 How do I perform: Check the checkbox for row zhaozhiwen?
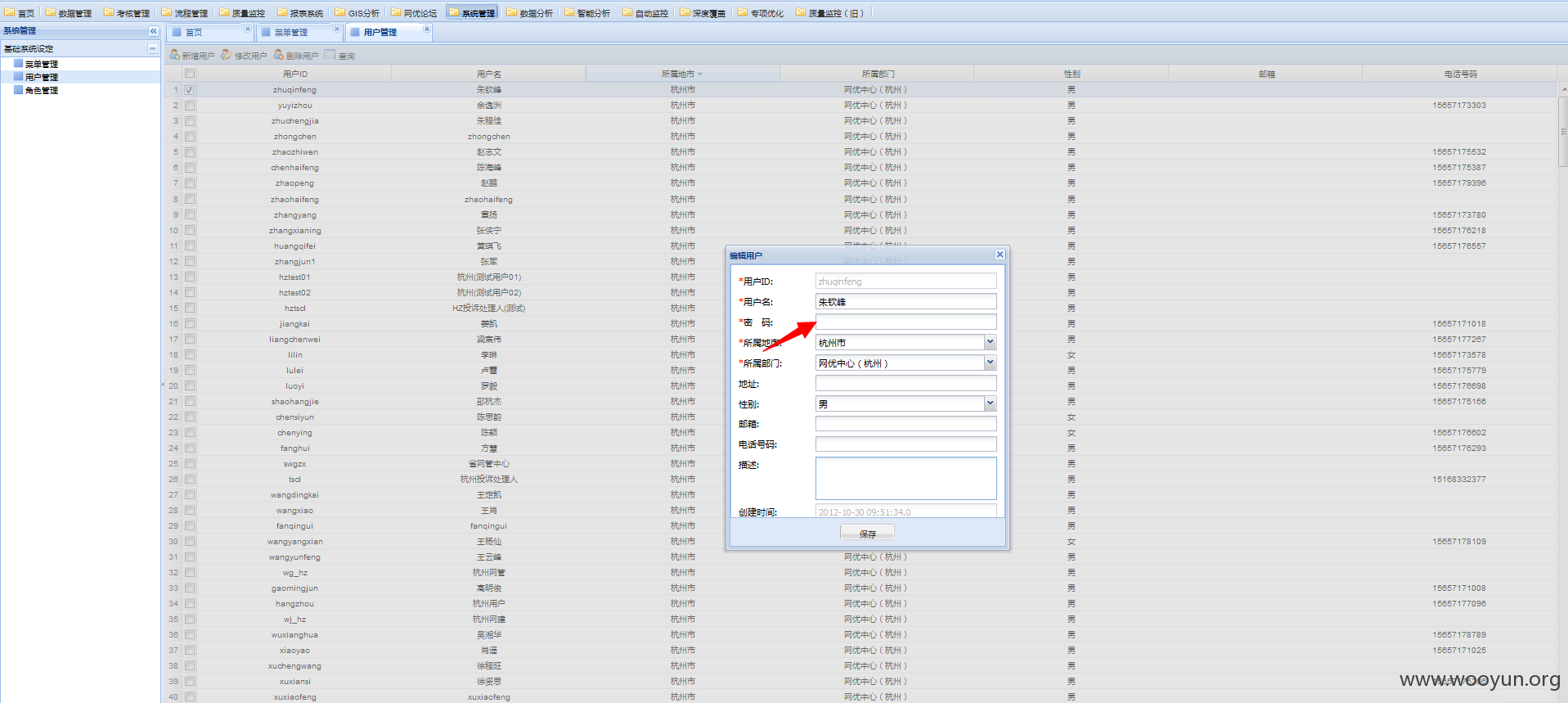(x=190, y=152)
